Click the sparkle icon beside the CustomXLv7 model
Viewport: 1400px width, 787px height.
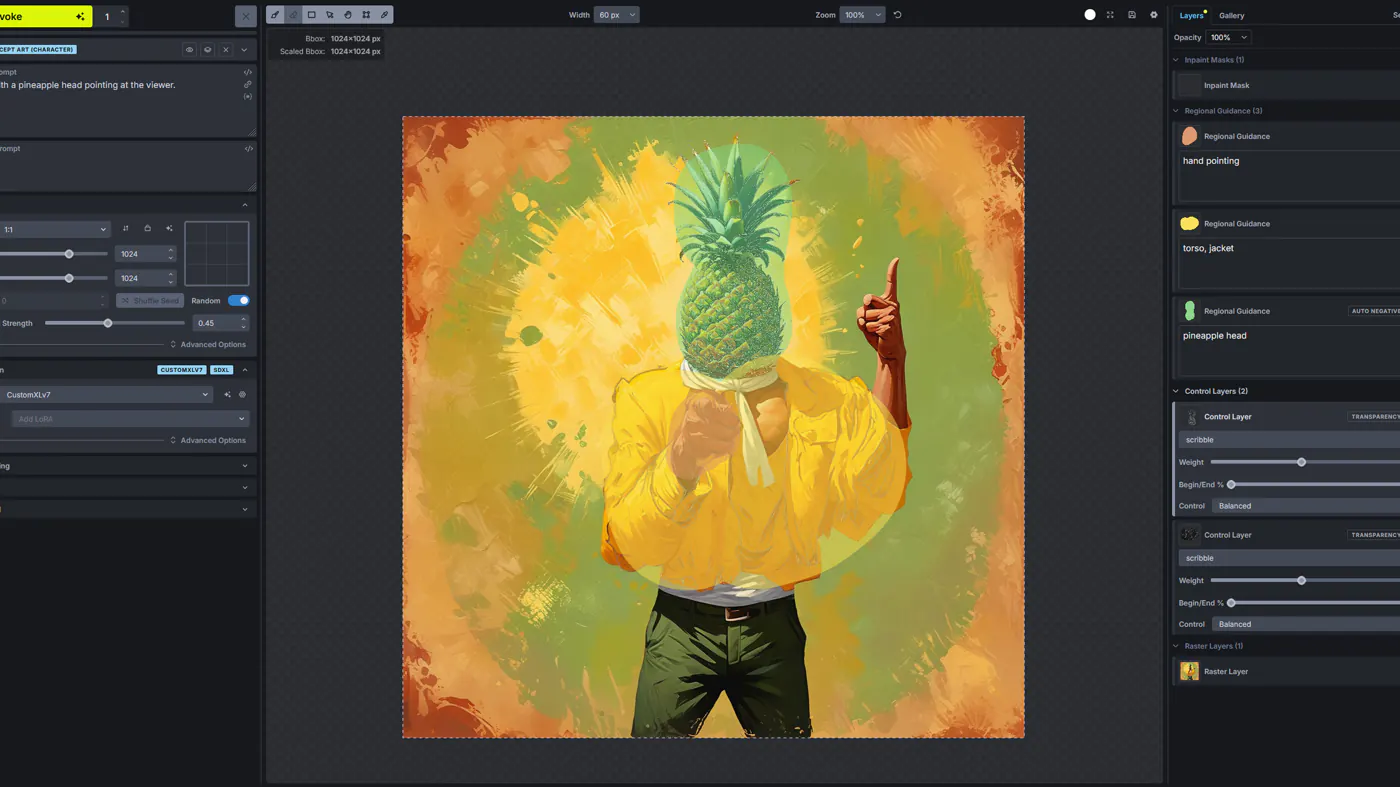point(227,395)
